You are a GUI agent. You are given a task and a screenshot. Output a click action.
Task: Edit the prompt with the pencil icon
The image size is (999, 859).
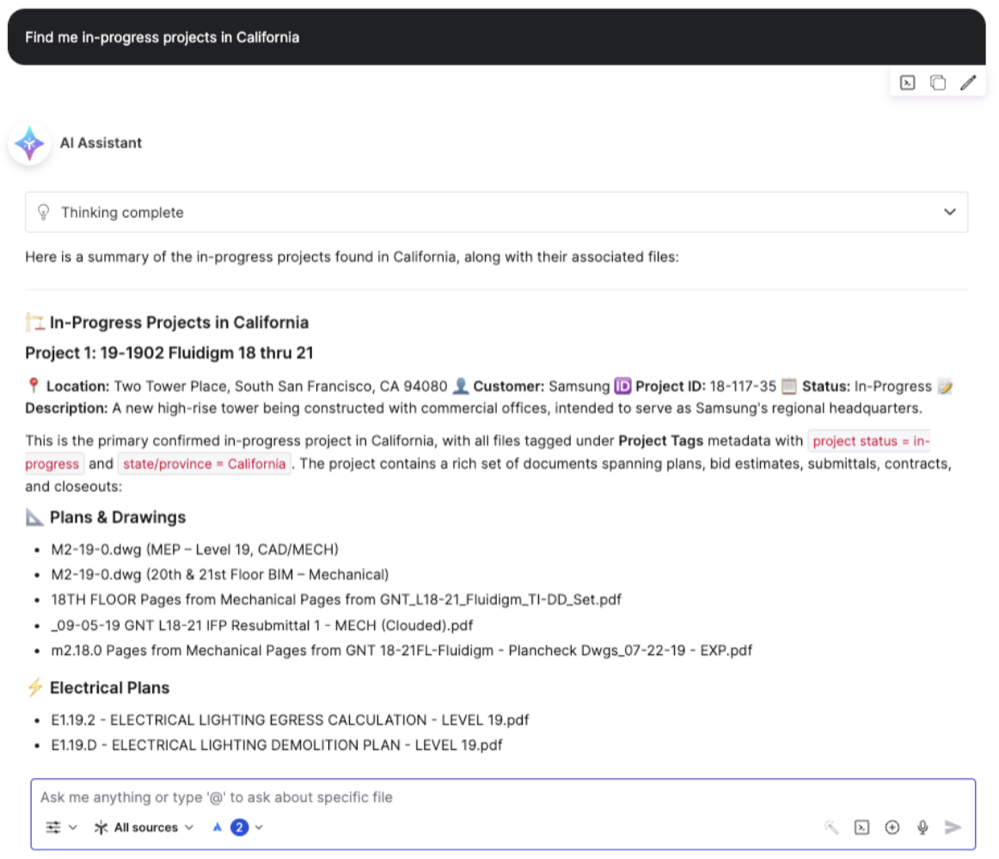coord(968,83)
